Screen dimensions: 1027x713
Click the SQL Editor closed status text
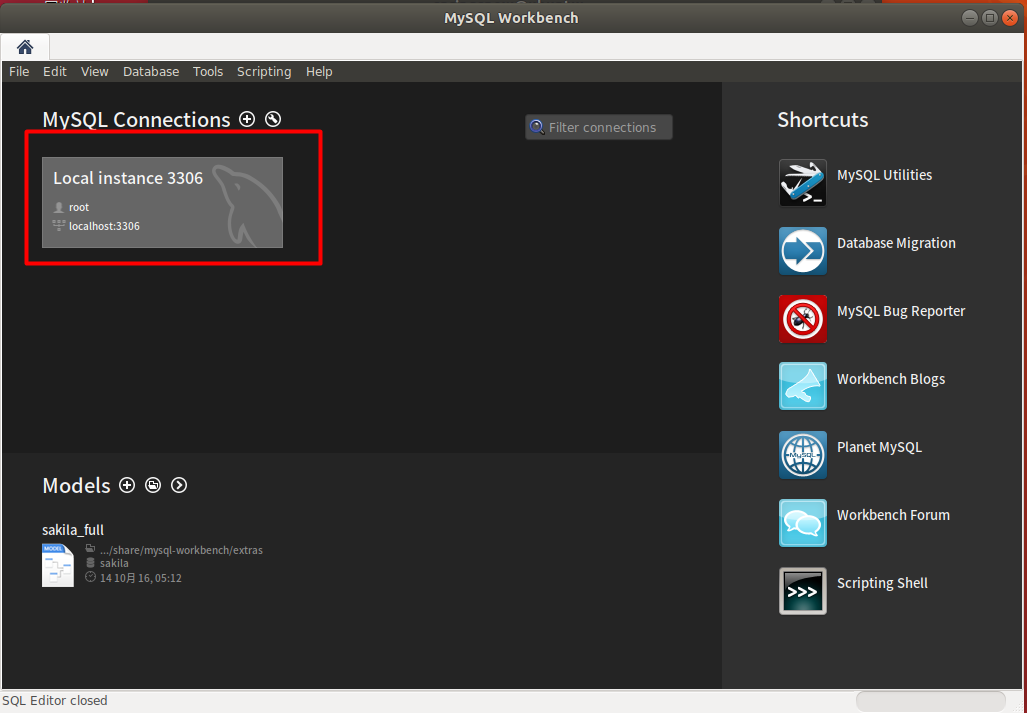click(x=55, y=701)
